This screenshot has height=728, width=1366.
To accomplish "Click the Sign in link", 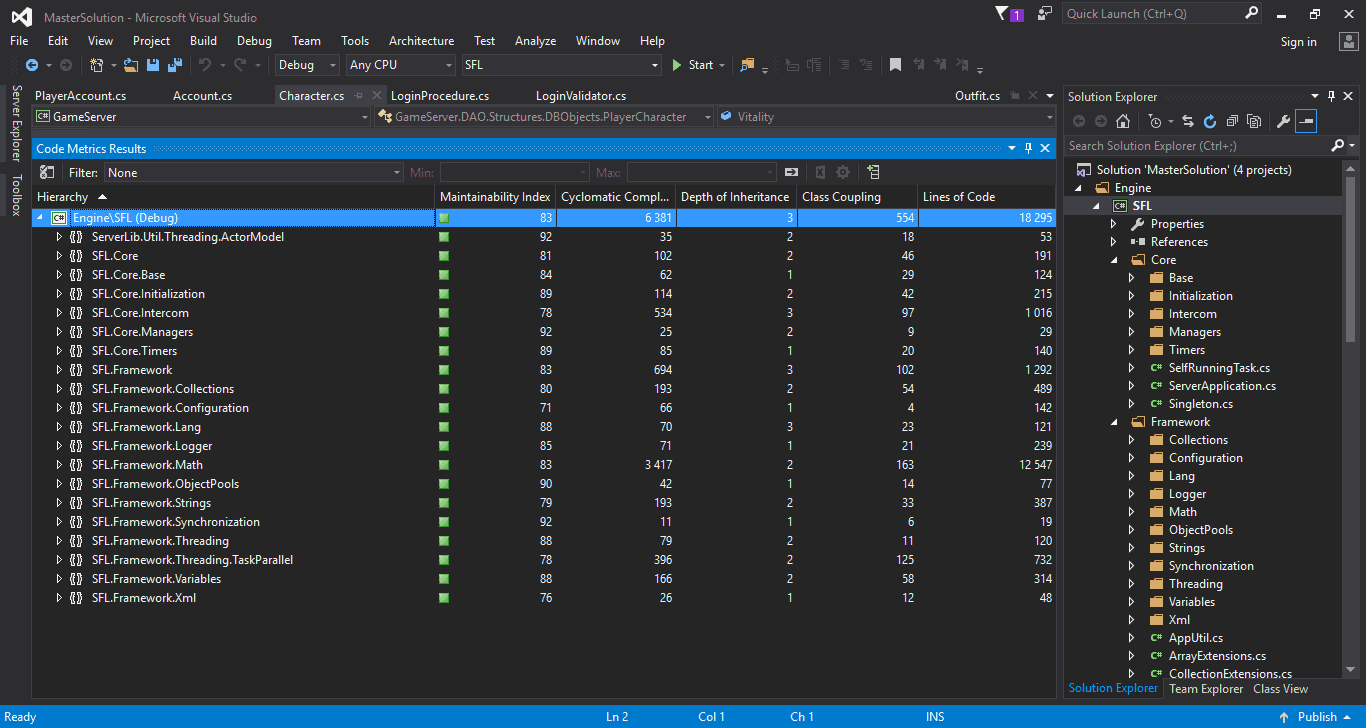I will [1299, 42].
